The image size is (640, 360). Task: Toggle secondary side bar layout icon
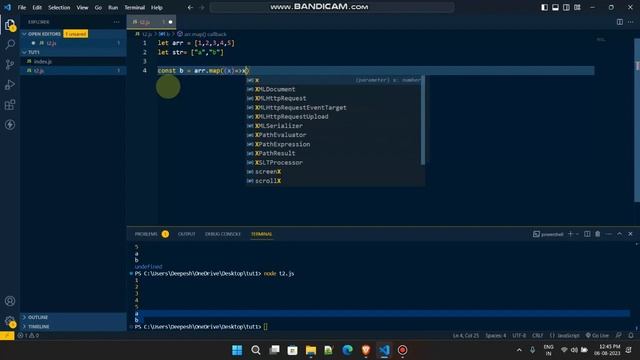567,7
